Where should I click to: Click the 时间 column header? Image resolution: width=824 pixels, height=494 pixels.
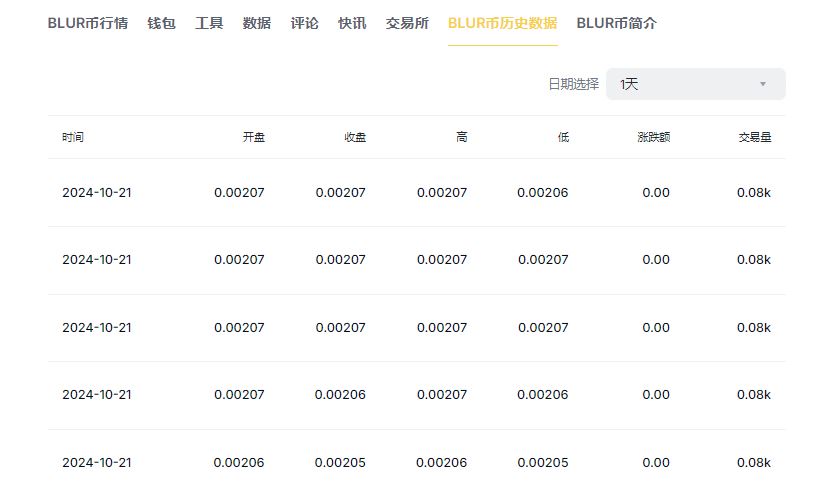tap(73, 137)
